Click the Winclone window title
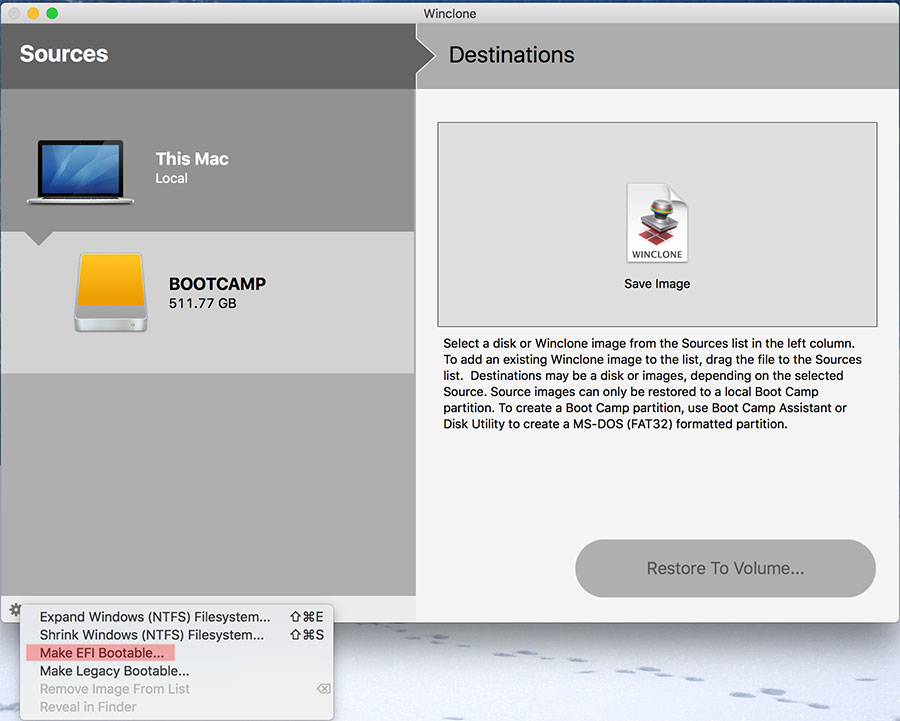Viewport: 900px width, 721px height. tap(450, 13)
